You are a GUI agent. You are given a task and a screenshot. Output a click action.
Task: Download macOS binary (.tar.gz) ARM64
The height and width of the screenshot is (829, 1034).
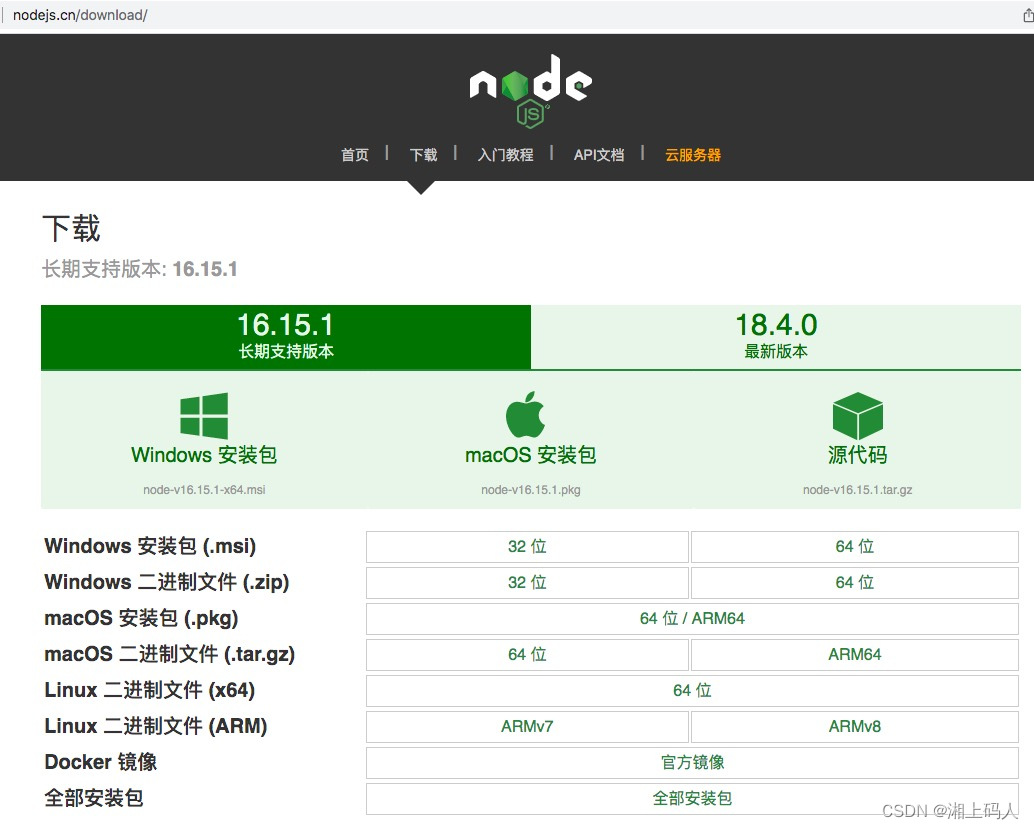pos(855,655)
